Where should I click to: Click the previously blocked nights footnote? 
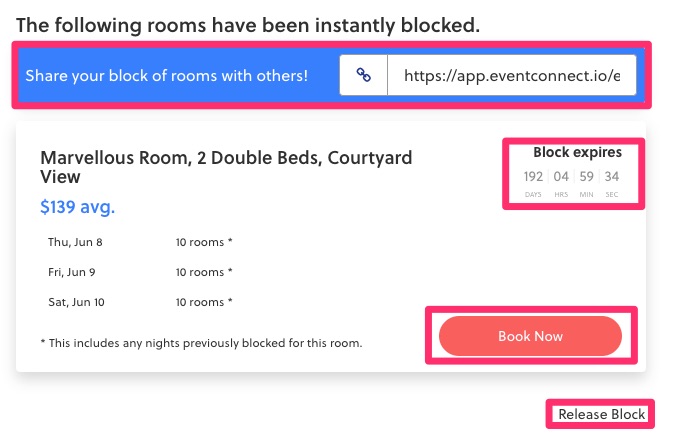(201, 343)
